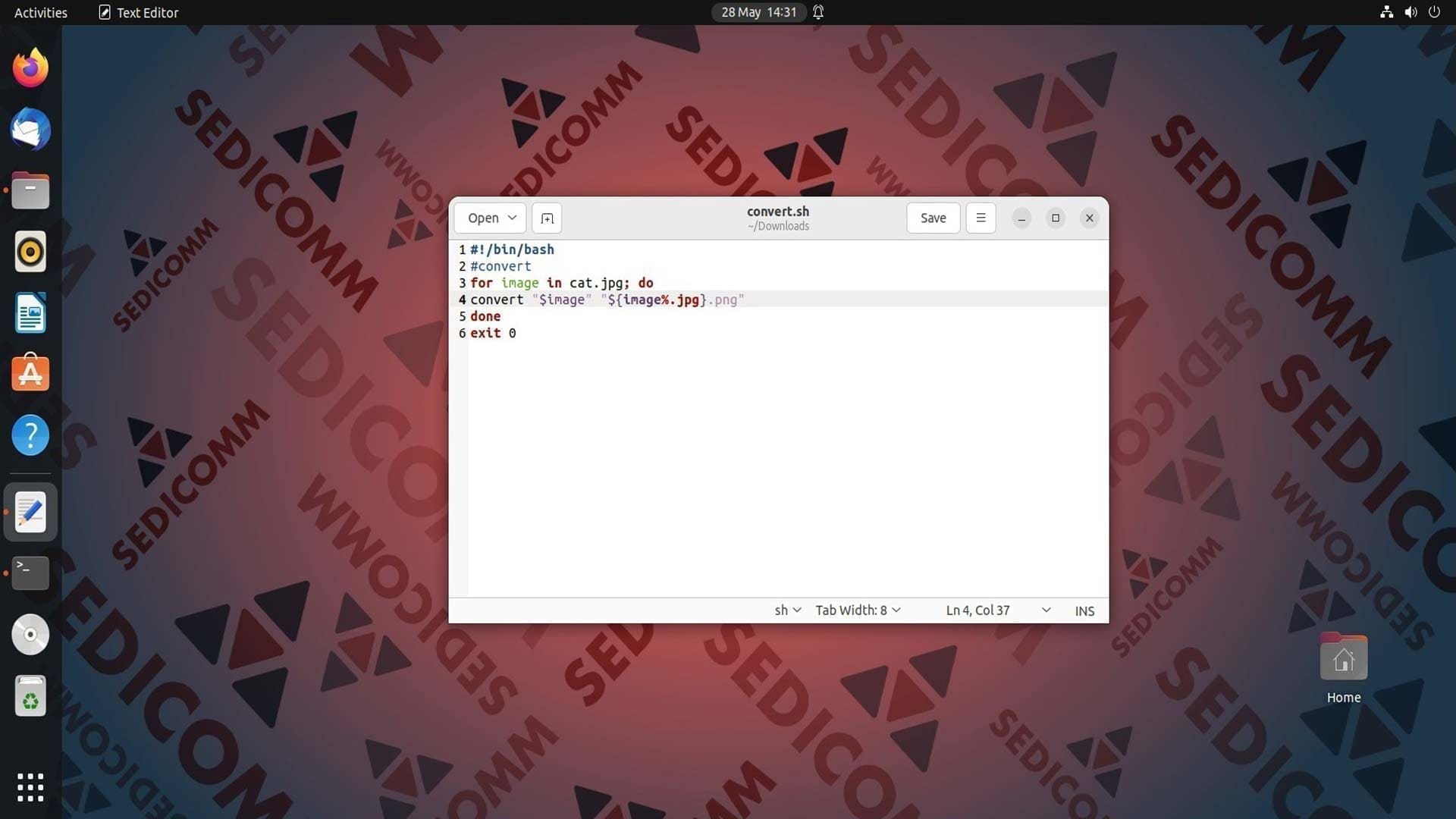Open Firefox from the dock
1456x819 pixels.
click(30, 68)
